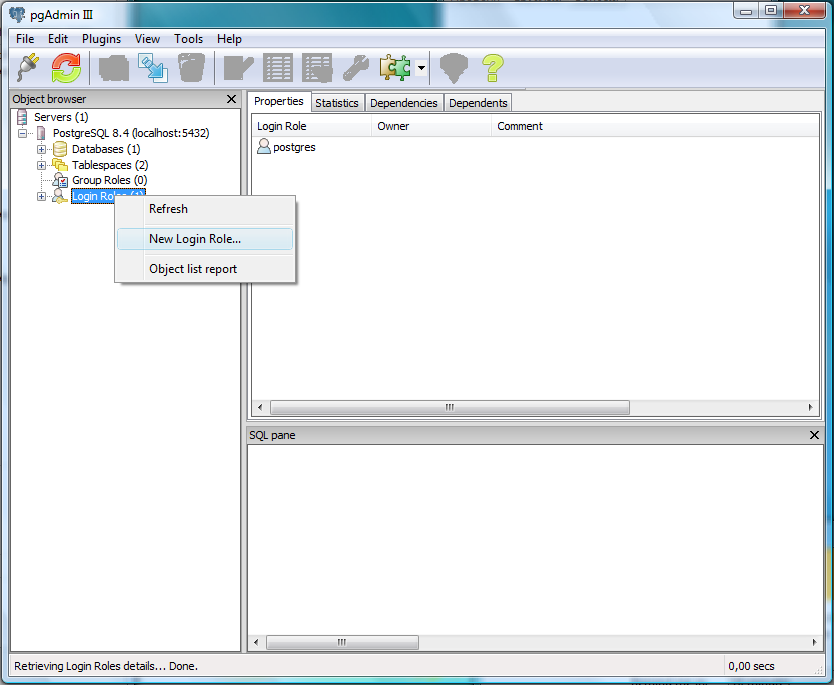Viewport: 834px width, 685px height.
Task: Expand the Databases tree node
Action: pyautogui.click(x=41, y=149)
